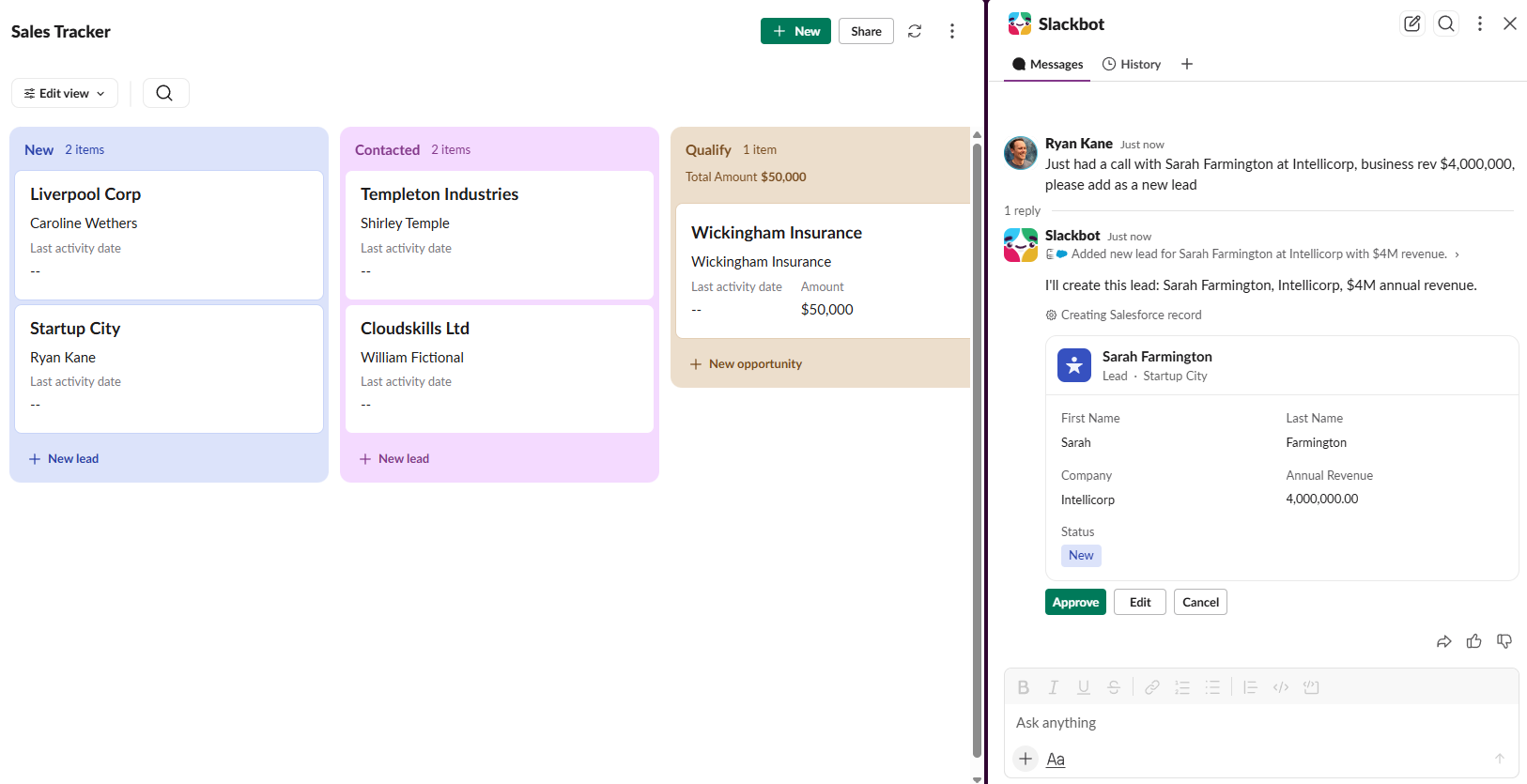
Task: Open the Sarah Farmington record title
Action: [x=1157, y=356]
